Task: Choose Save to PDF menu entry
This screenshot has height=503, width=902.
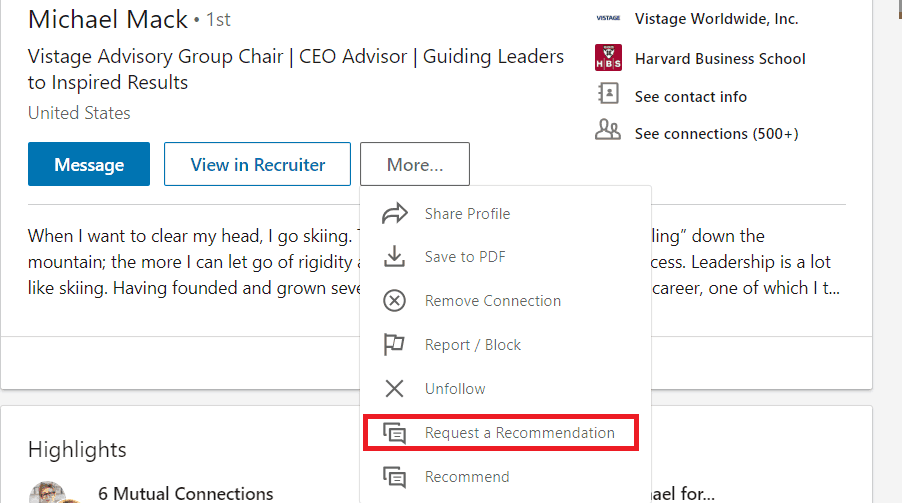Action: [x=465, y=257]
